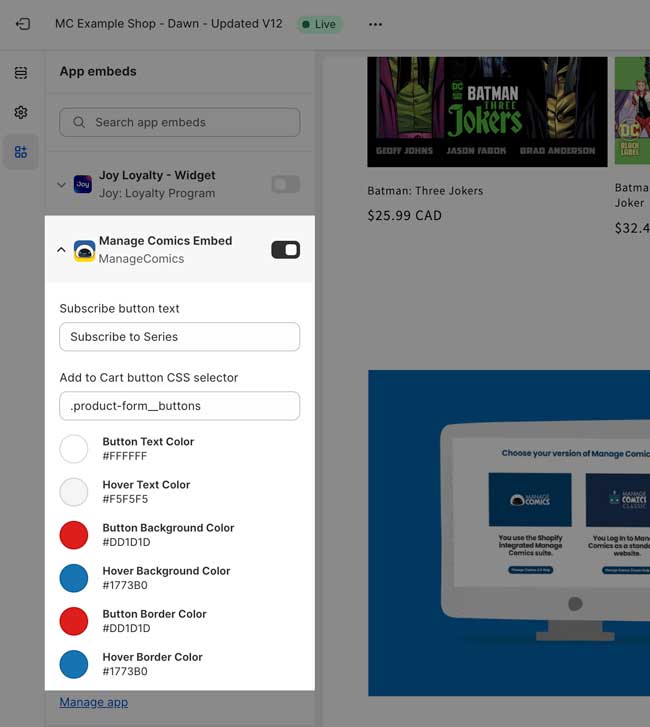Click the ManageComics app icon
This screenshot has width=650, height=727.
[x=84, y=250]
